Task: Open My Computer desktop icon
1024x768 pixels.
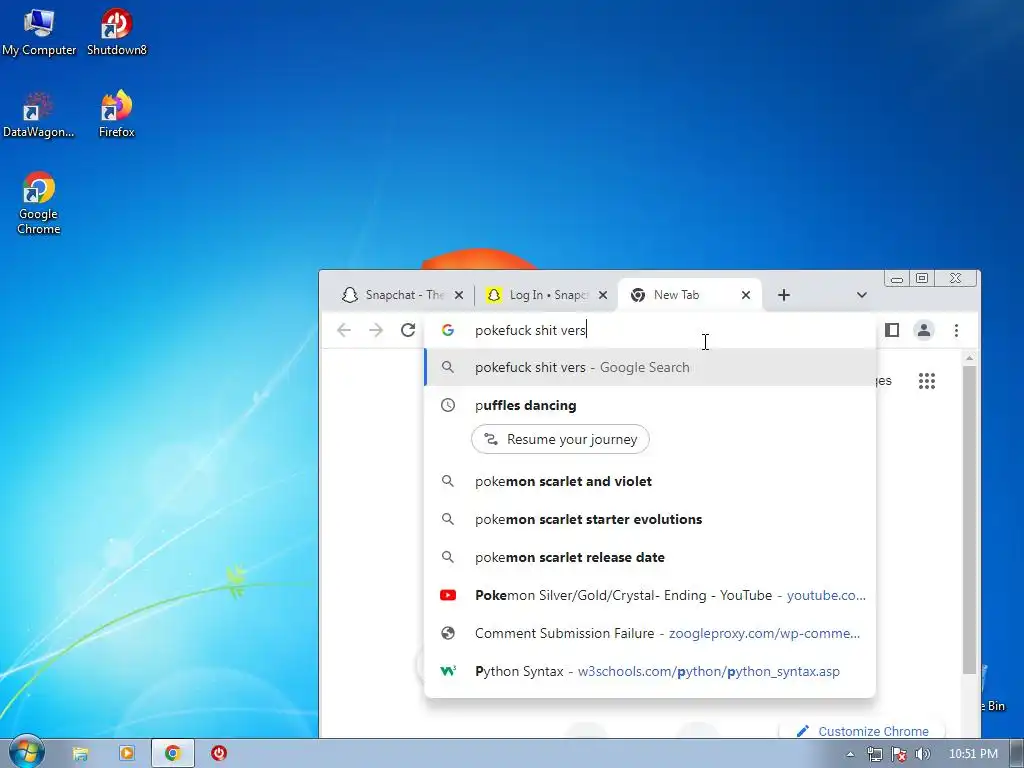Action: [39, 33]
